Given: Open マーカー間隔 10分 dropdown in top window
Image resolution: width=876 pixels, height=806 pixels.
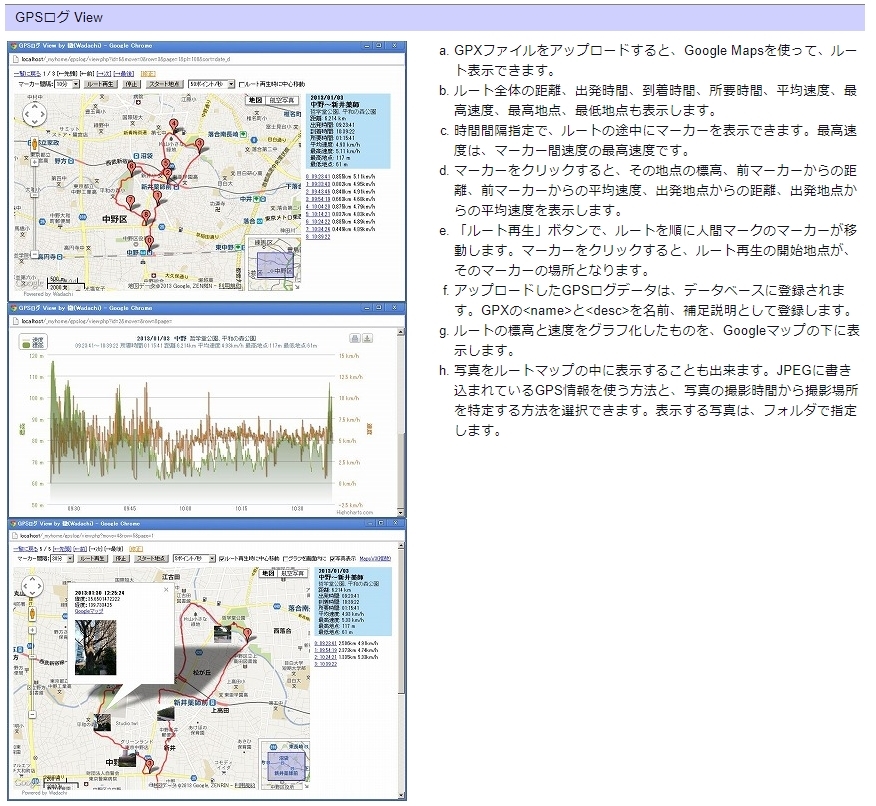Looking at the screenshot, I should click(x=67, y=84).
